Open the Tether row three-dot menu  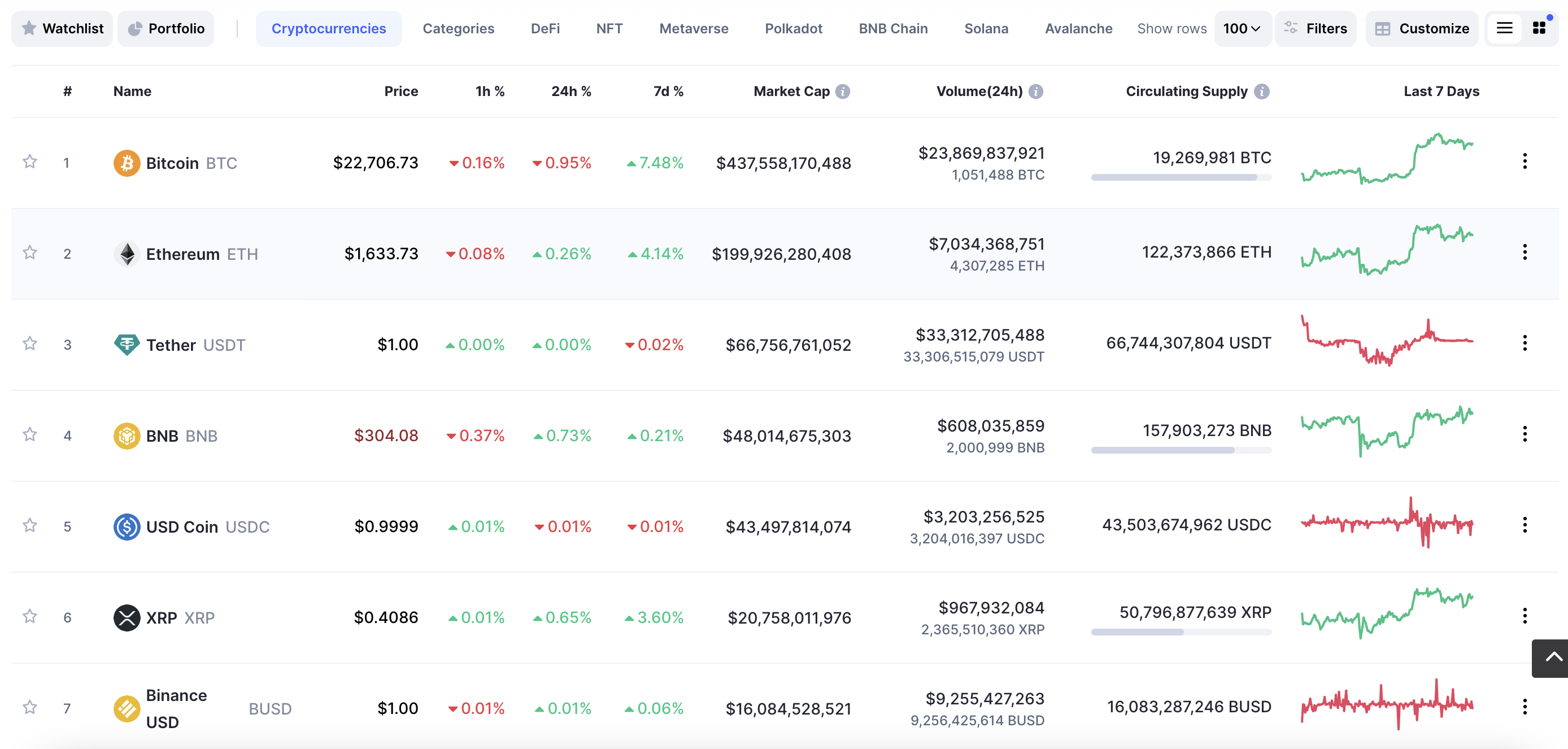pos(1525,343)
